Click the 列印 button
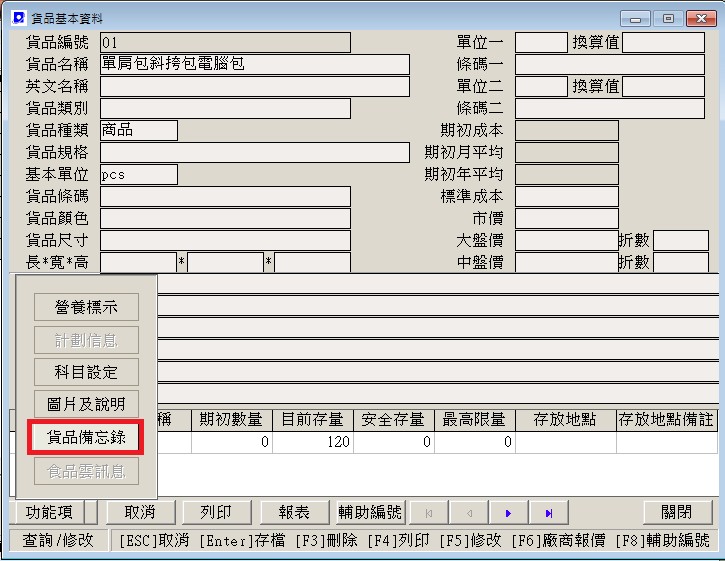725x561 pixels. pos(217,512)
